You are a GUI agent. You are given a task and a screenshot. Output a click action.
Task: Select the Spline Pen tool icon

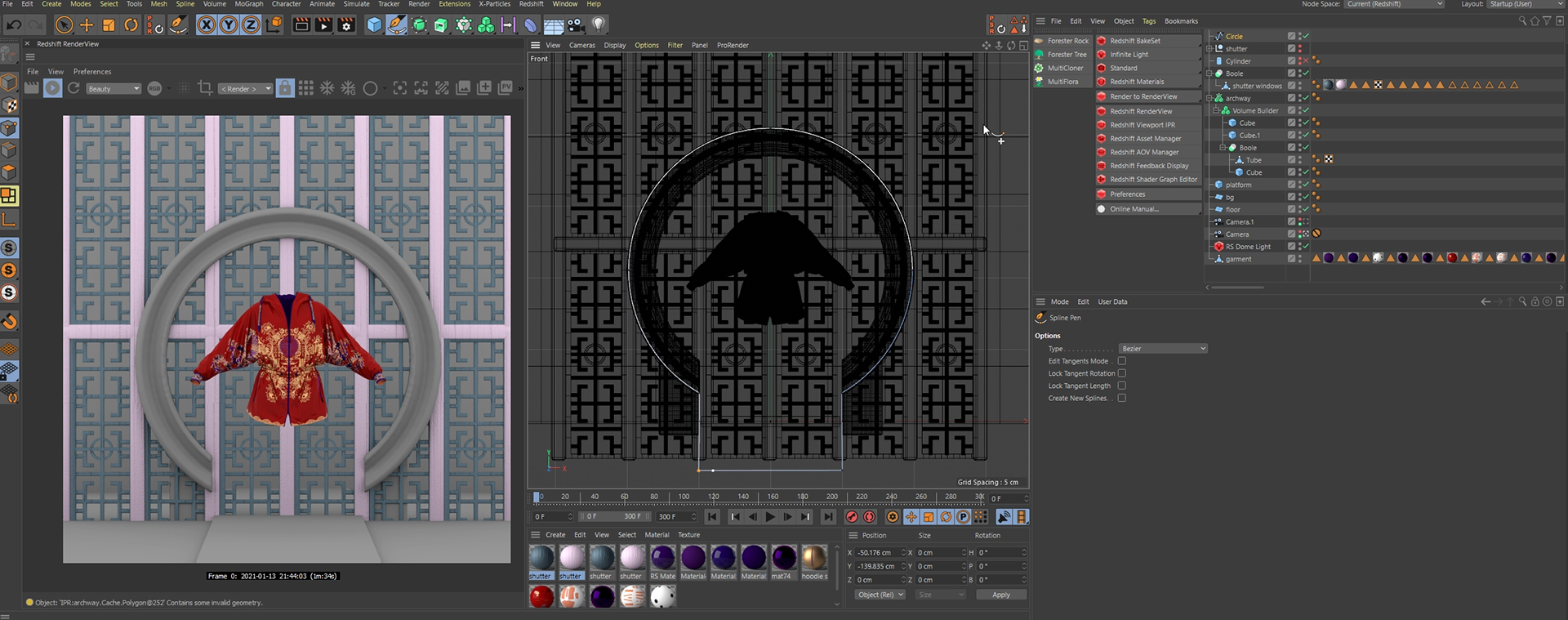point(396,25)
